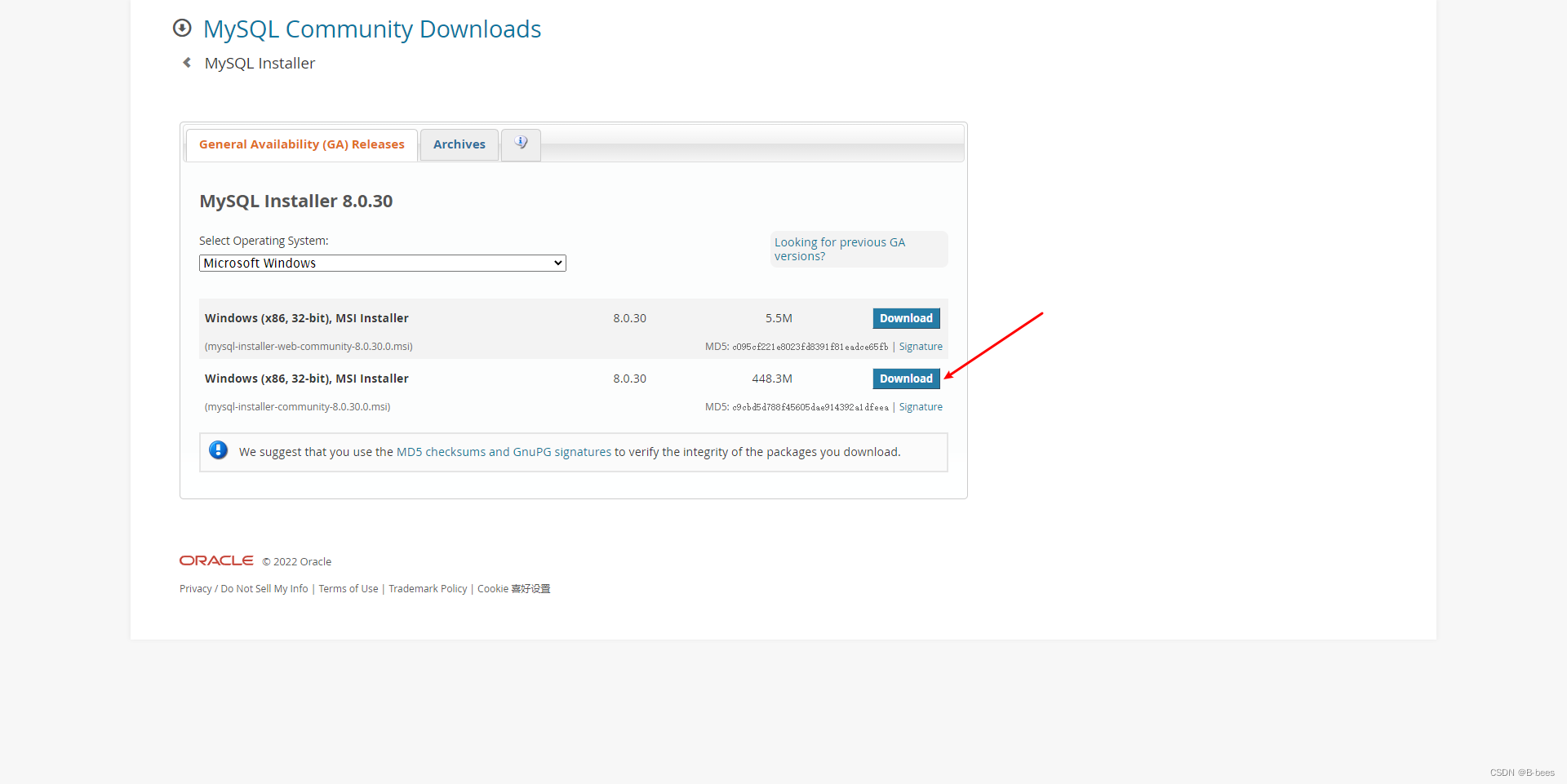Image resolution: width=1567 pixels, height=784 pixels.
Task: Open Privacy / Do Not Sell My Info
Action: 244,589
